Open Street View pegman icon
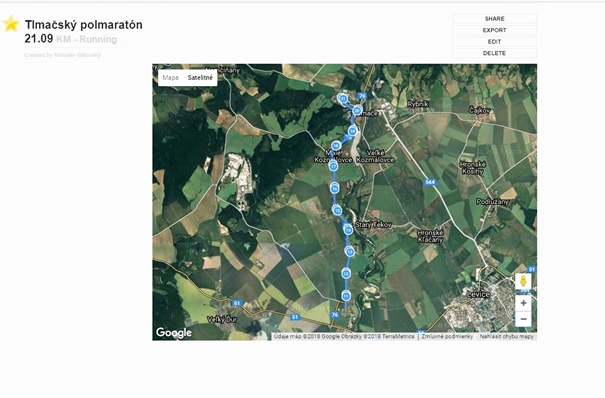This screenshot has width=605, height=398. coord(523,281)
